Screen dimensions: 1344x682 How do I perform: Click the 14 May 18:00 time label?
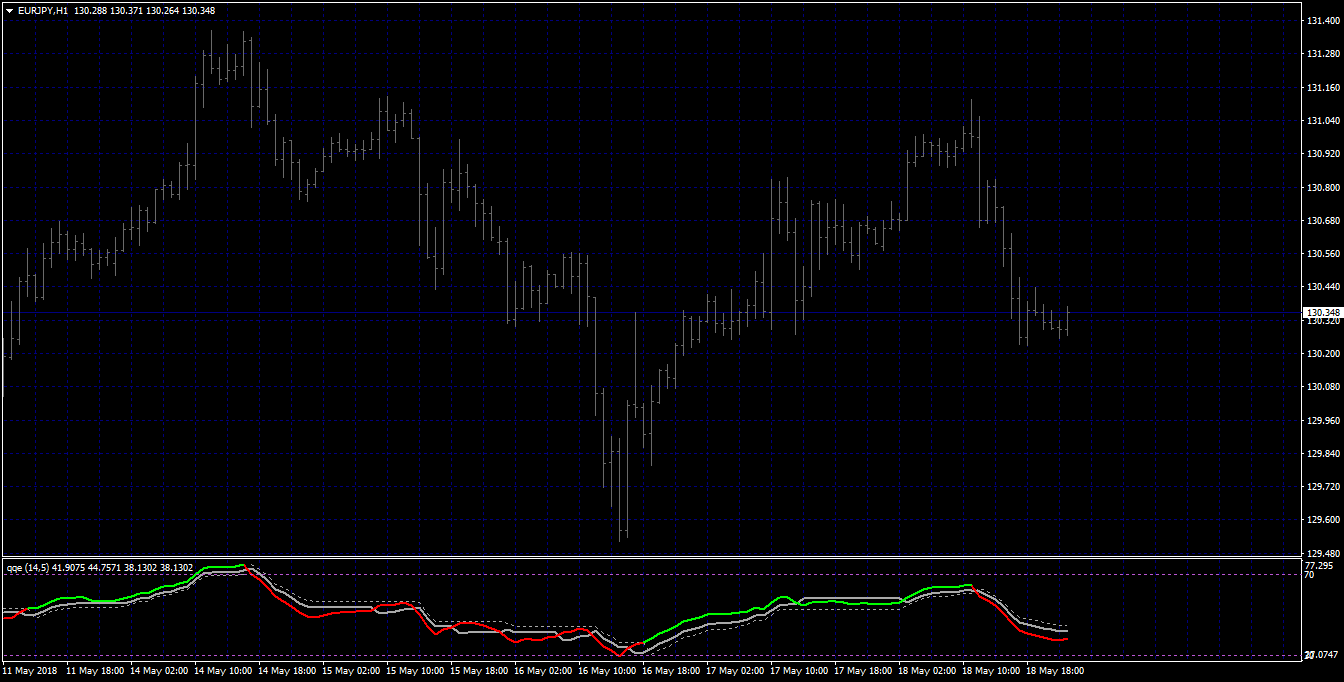coord(287,671)
